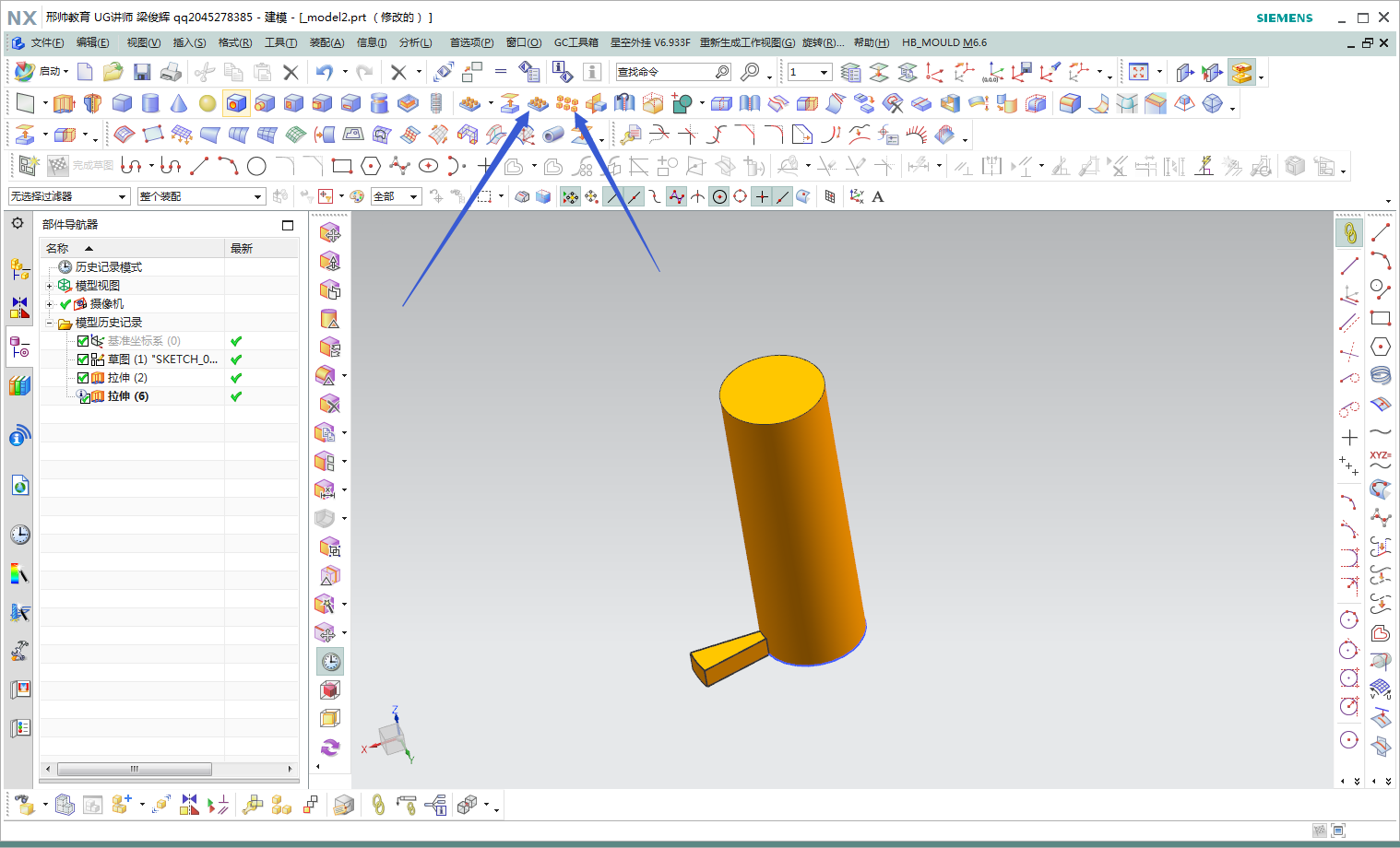Click the 名称 column header

point(57,248)
